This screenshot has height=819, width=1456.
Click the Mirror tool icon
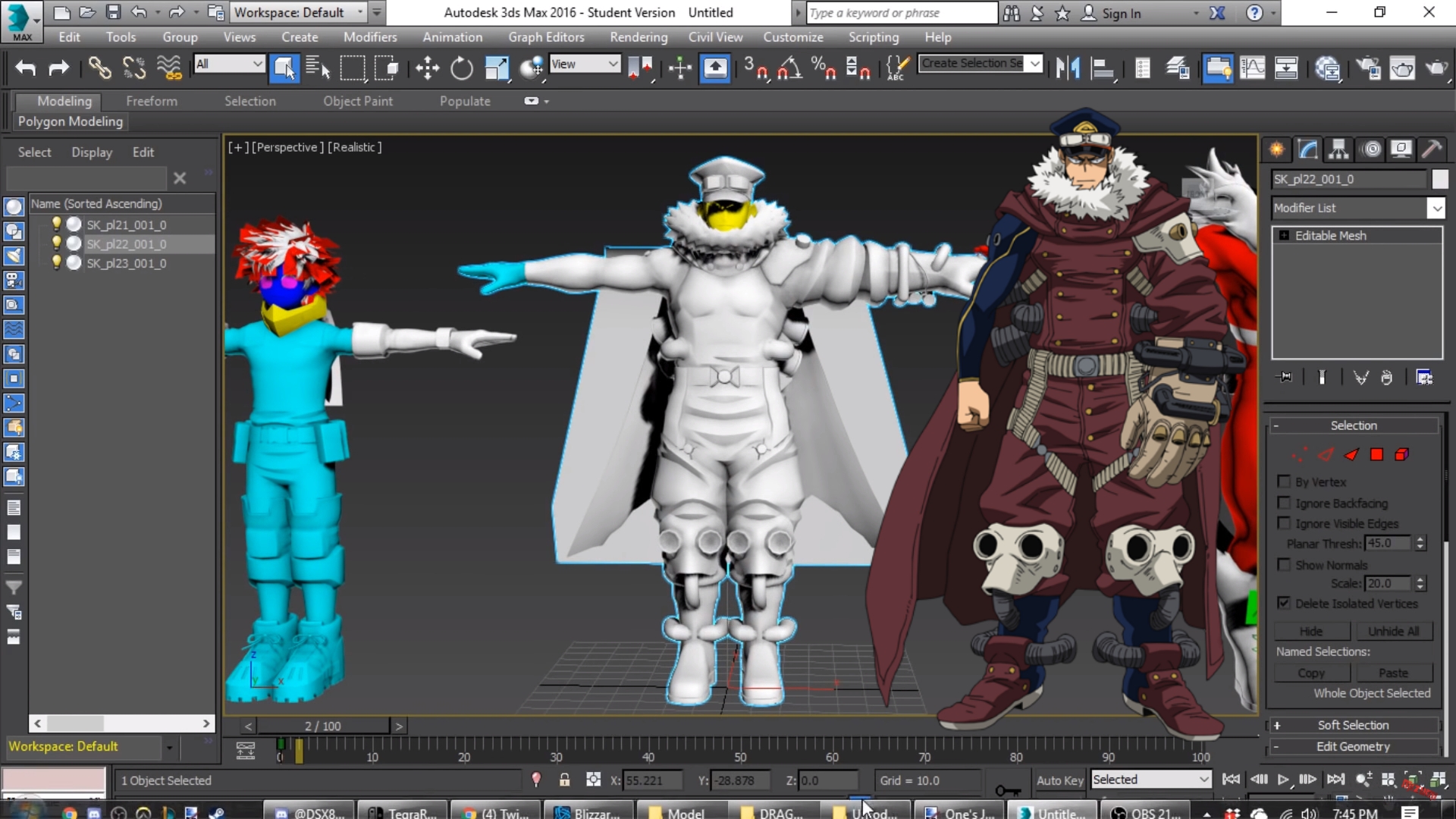point(1068,68)
